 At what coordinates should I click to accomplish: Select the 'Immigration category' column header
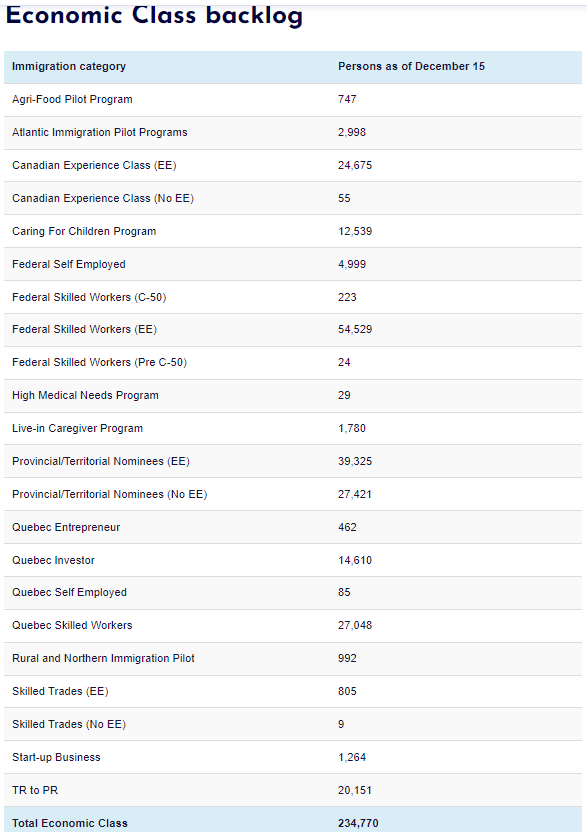[x=69, y=66]
